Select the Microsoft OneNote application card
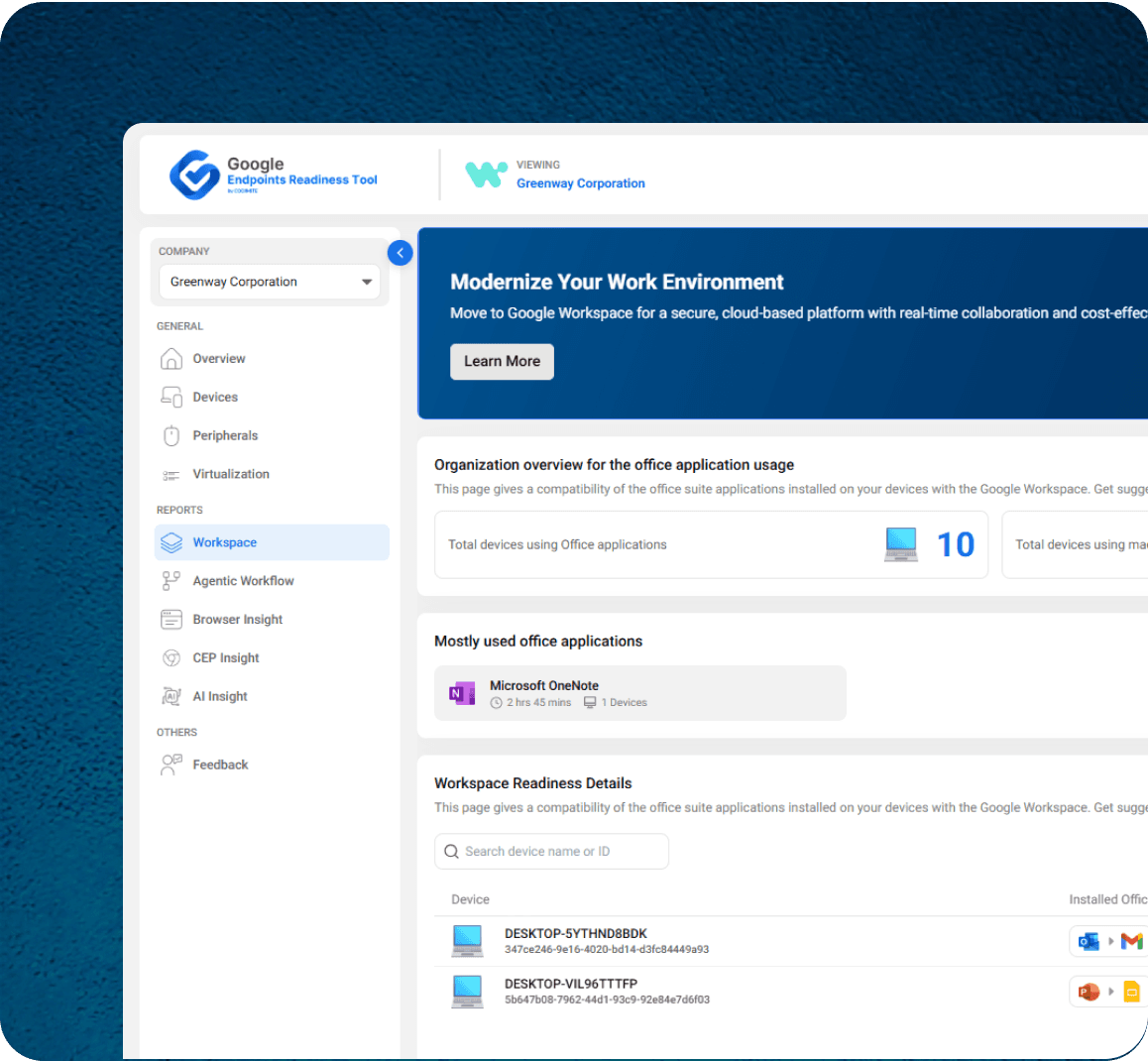Viewport: 1148px width, 1061px height. tap(639, 693)
